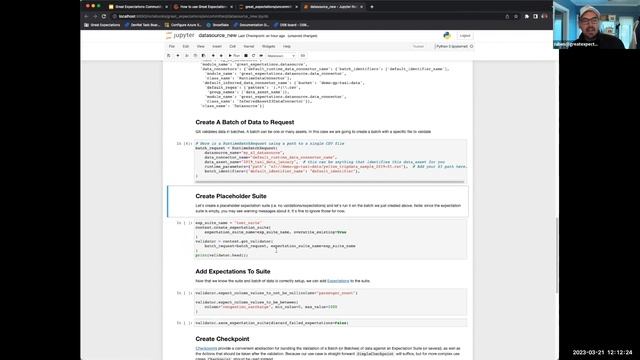The image size is (640, 360).
Task: Open the Configure Azure bookmark
Action: coord(183,25)
